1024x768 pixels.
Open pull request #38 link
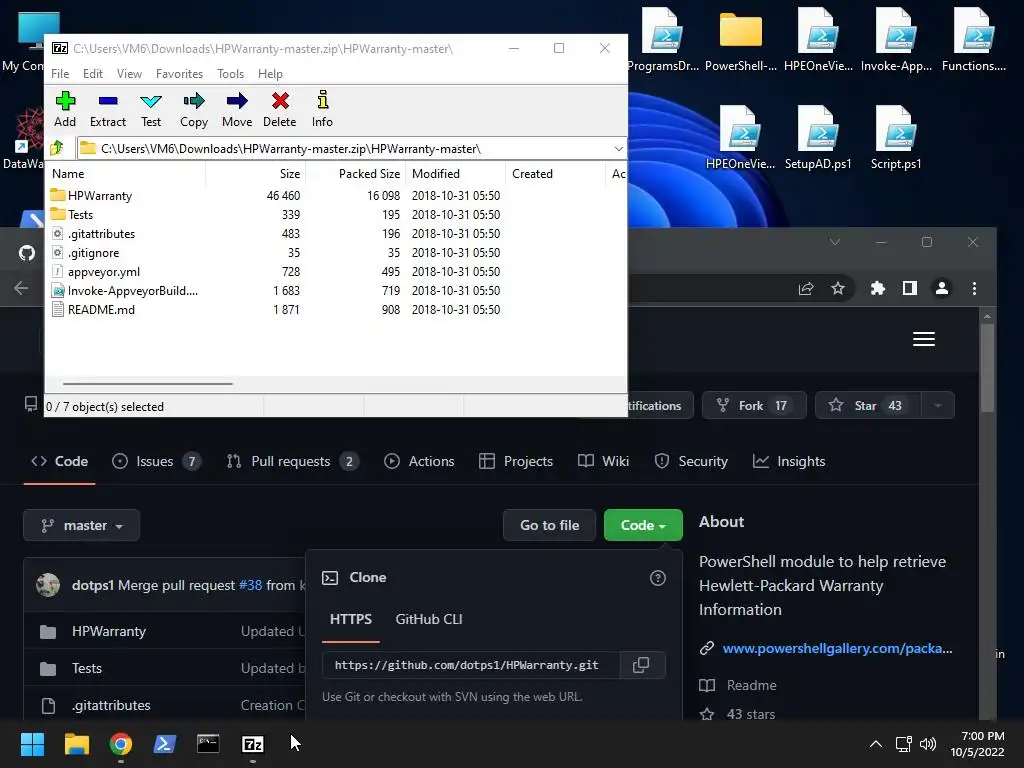(250, 585)
